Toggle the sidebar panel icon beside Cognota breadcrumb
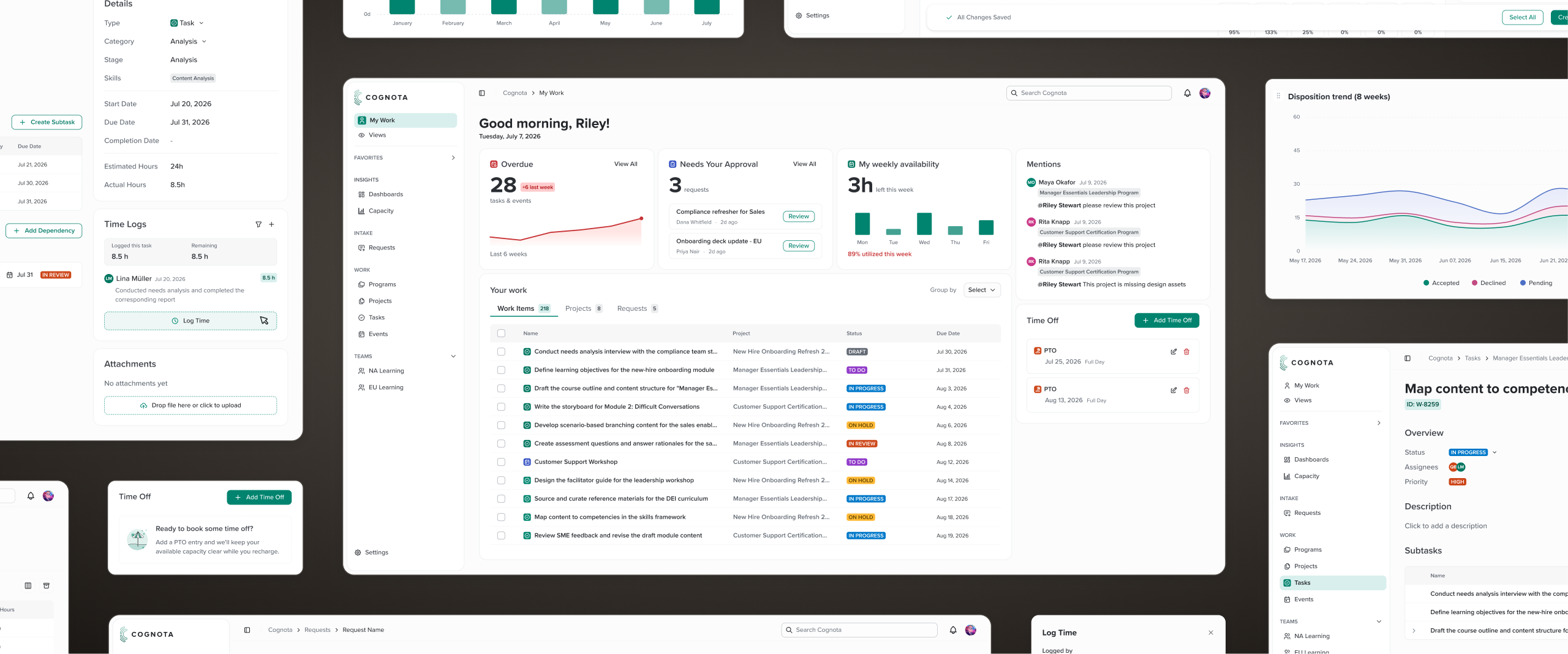This screenshot has height=654, width=1568. 481,93
